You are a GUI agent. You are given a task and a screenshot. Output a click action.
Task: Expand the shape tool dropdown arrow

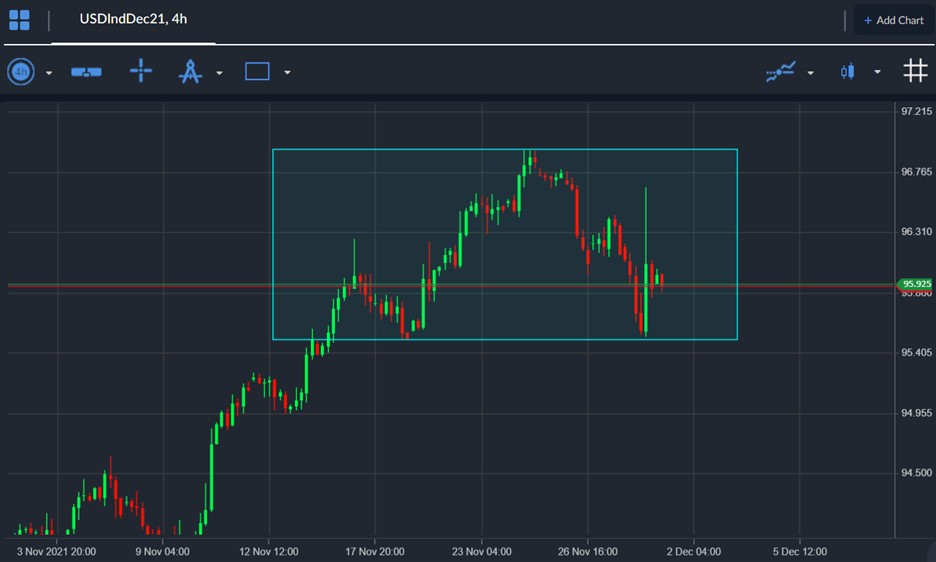pos(287,73)
